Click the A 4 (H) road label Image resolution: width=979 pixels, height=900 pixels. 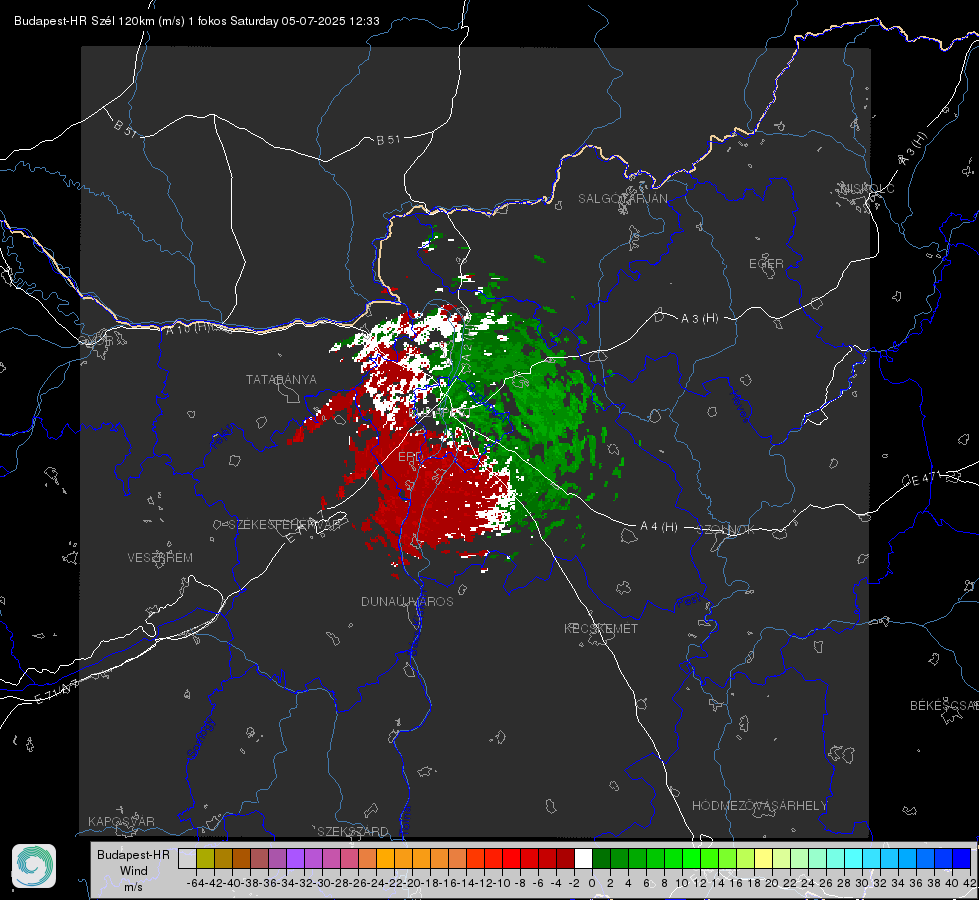(659, 527)
